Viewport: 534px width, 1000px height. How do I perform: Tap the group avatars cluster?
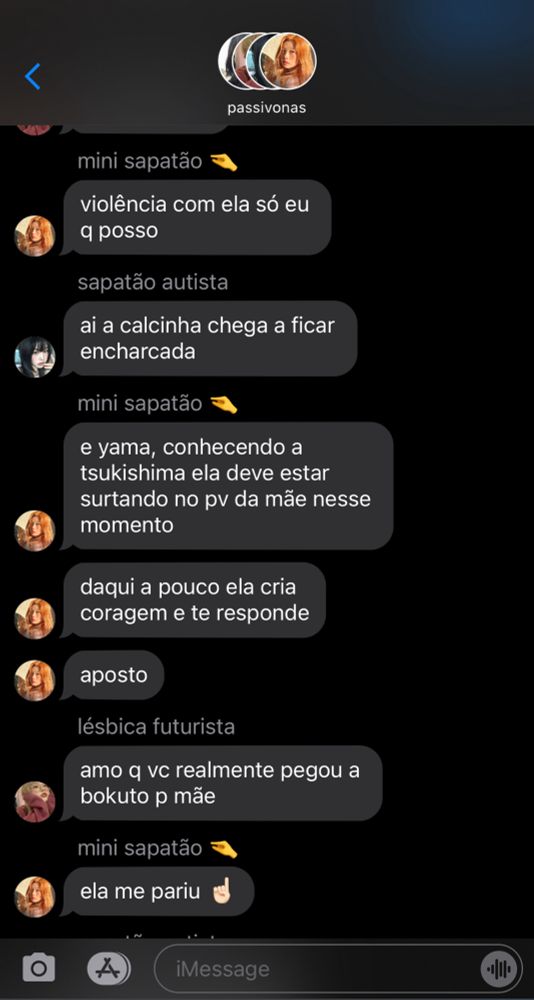point(267,61)
